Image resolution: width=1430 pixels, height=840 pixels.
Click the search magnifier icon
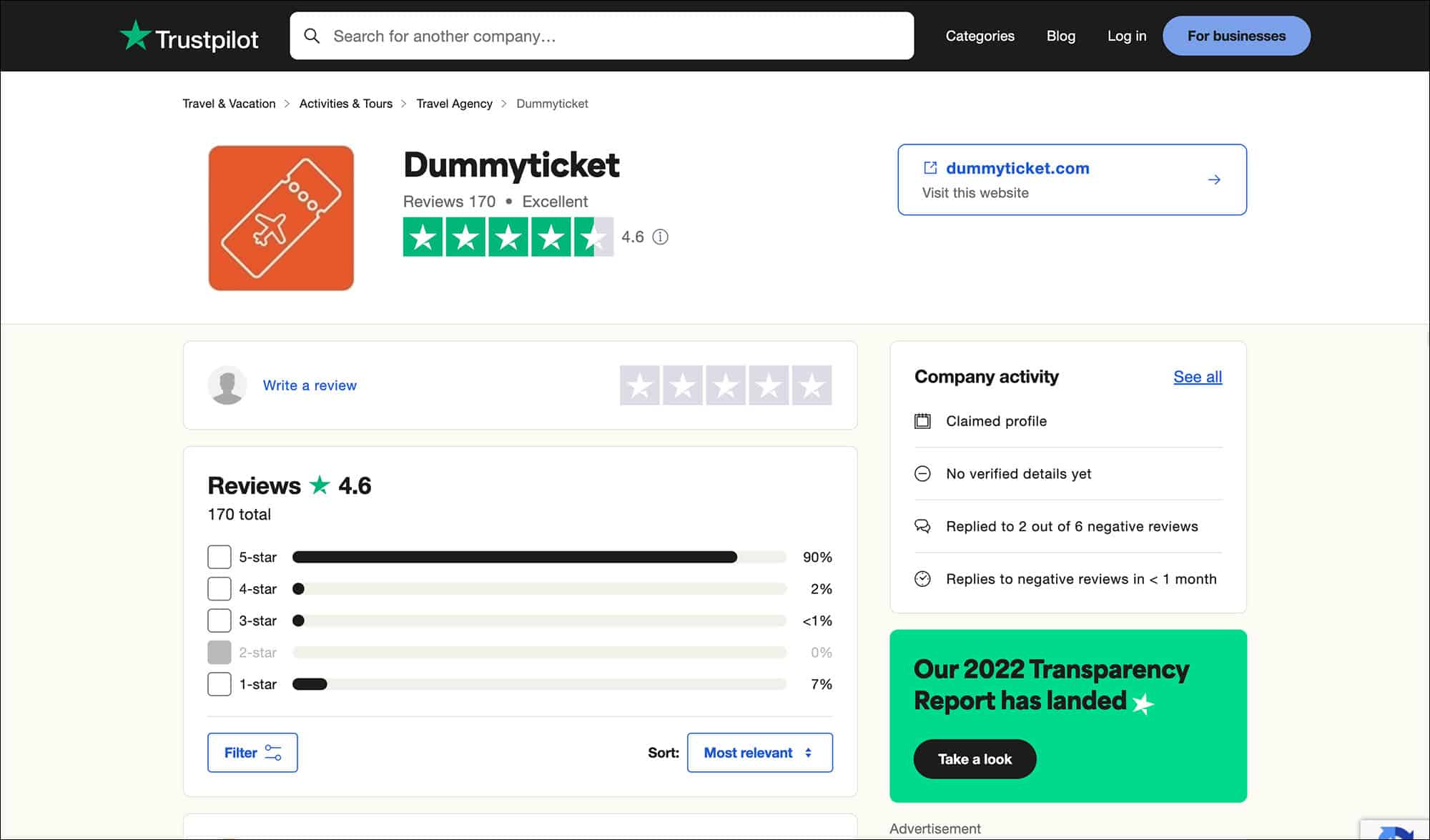point(312,35)
